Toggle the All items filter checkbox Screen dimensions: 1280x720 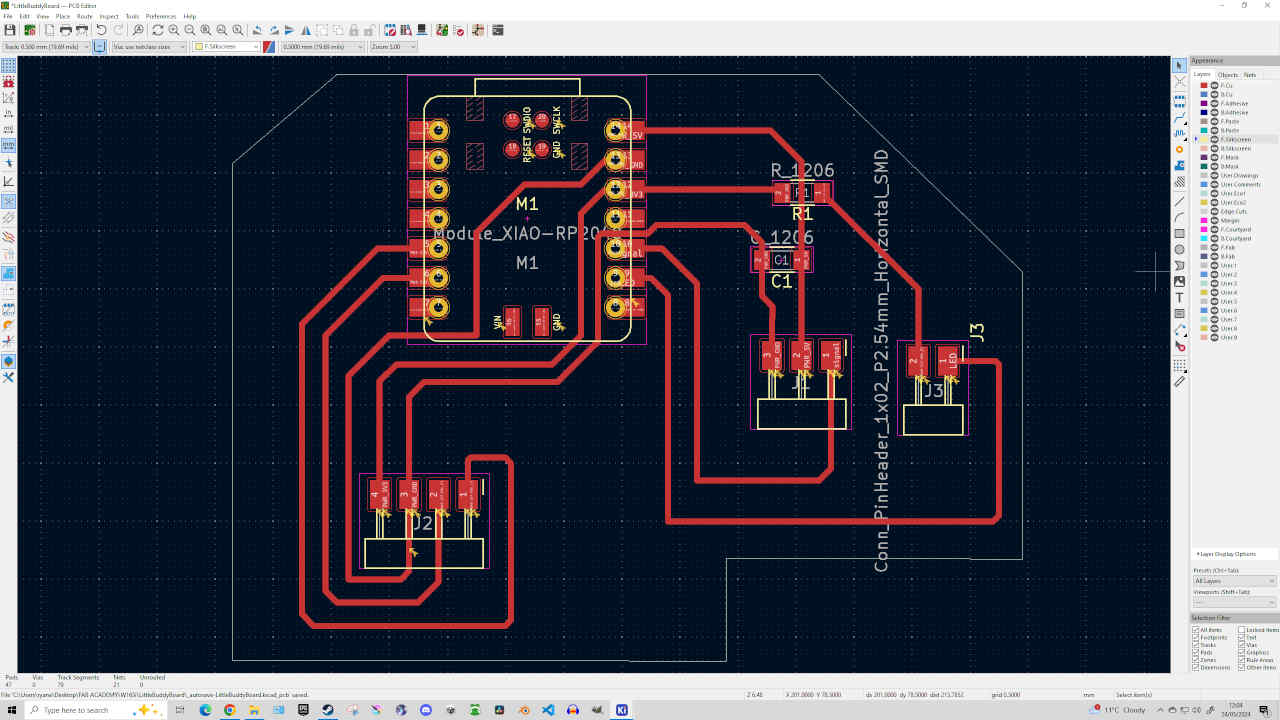(1195, 630)
